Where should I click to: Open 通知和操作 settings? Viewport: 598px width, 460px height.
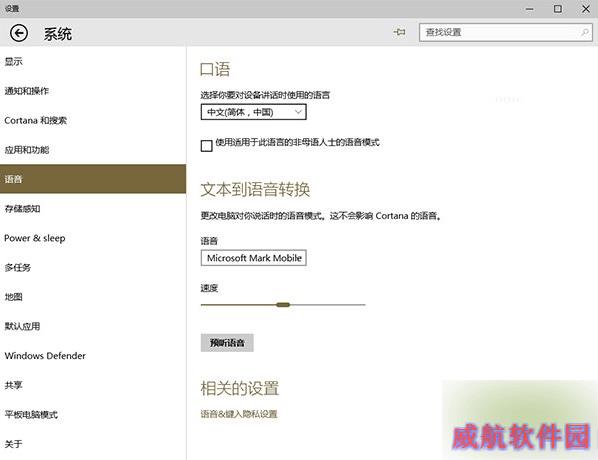93,91
